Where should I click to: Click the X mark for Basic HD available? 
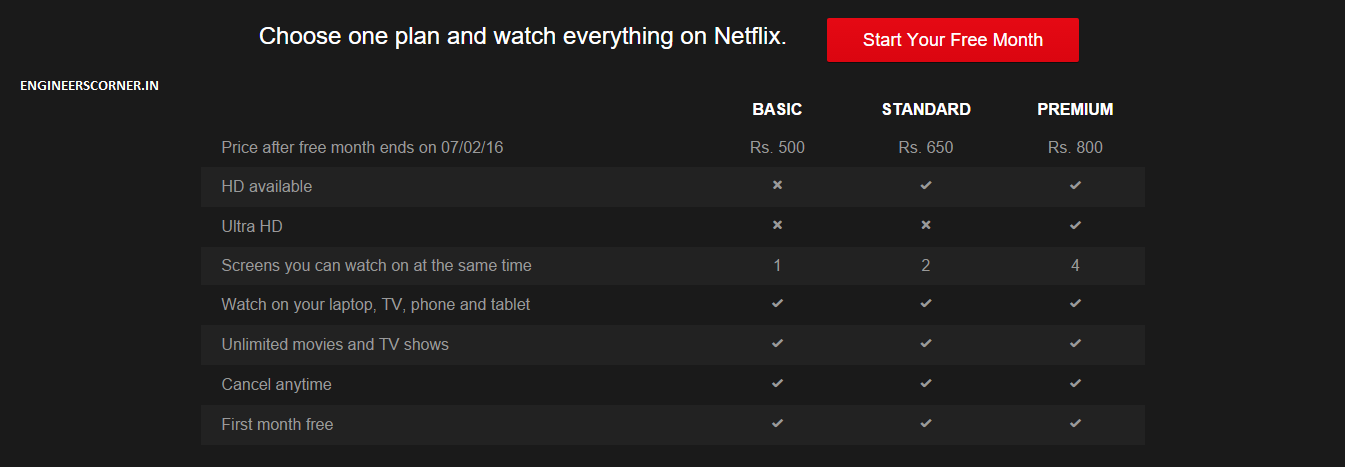(777, 185)
